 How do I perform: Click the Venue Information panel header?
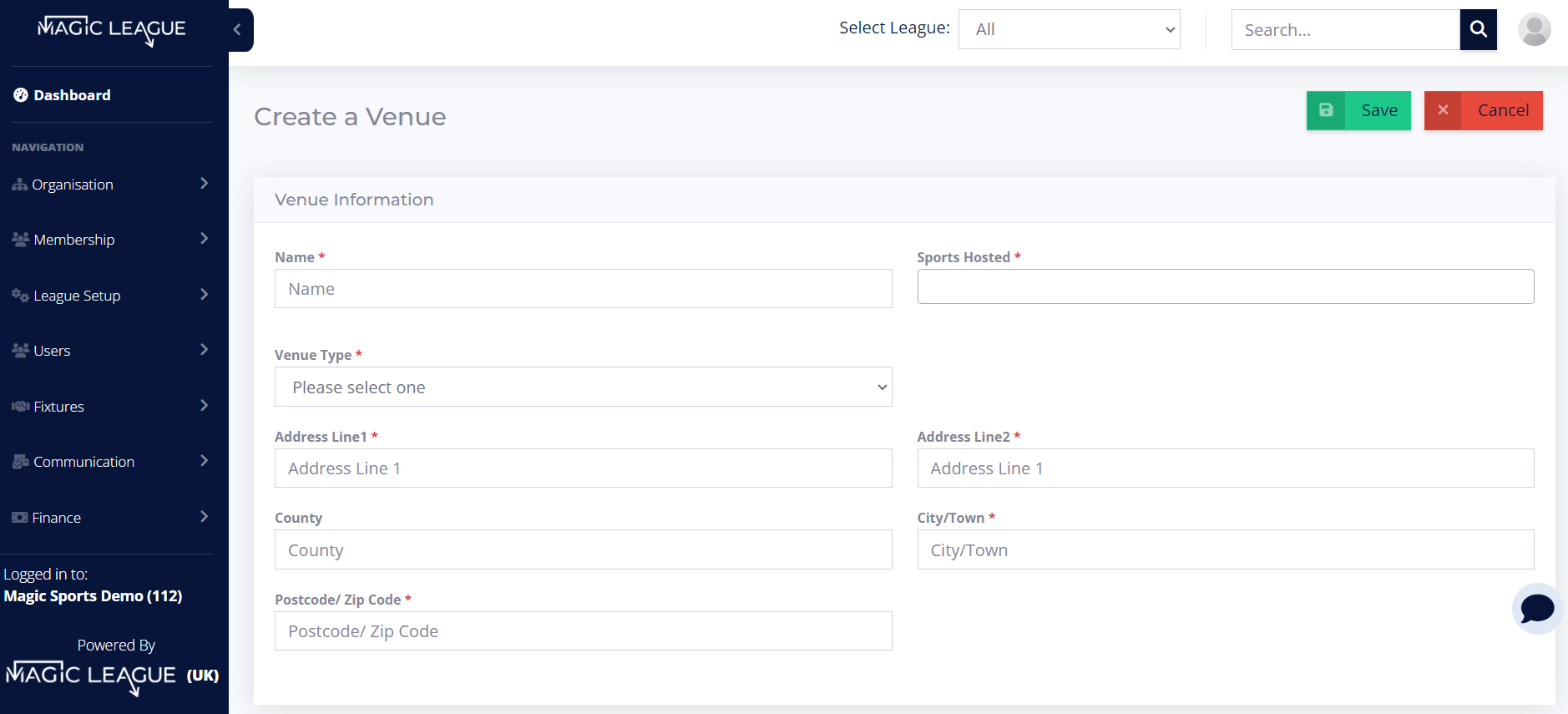904,200
